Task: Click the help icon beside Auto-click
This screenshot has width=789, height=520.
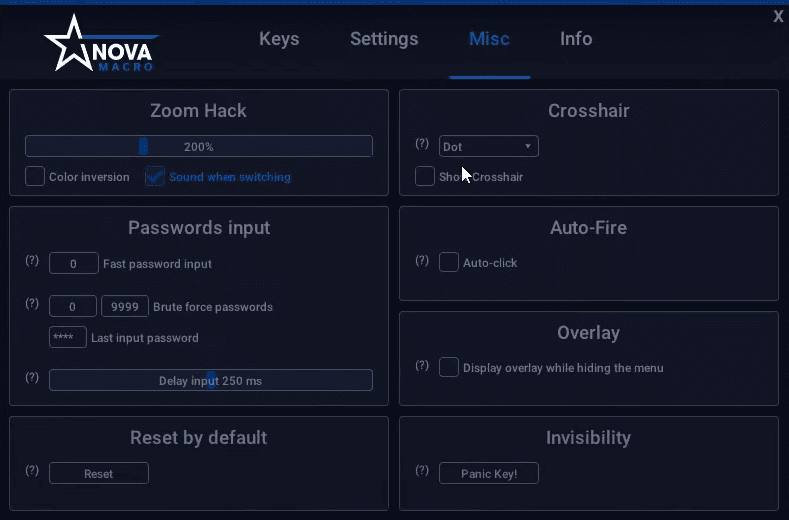Action: [x=422, y=261]
